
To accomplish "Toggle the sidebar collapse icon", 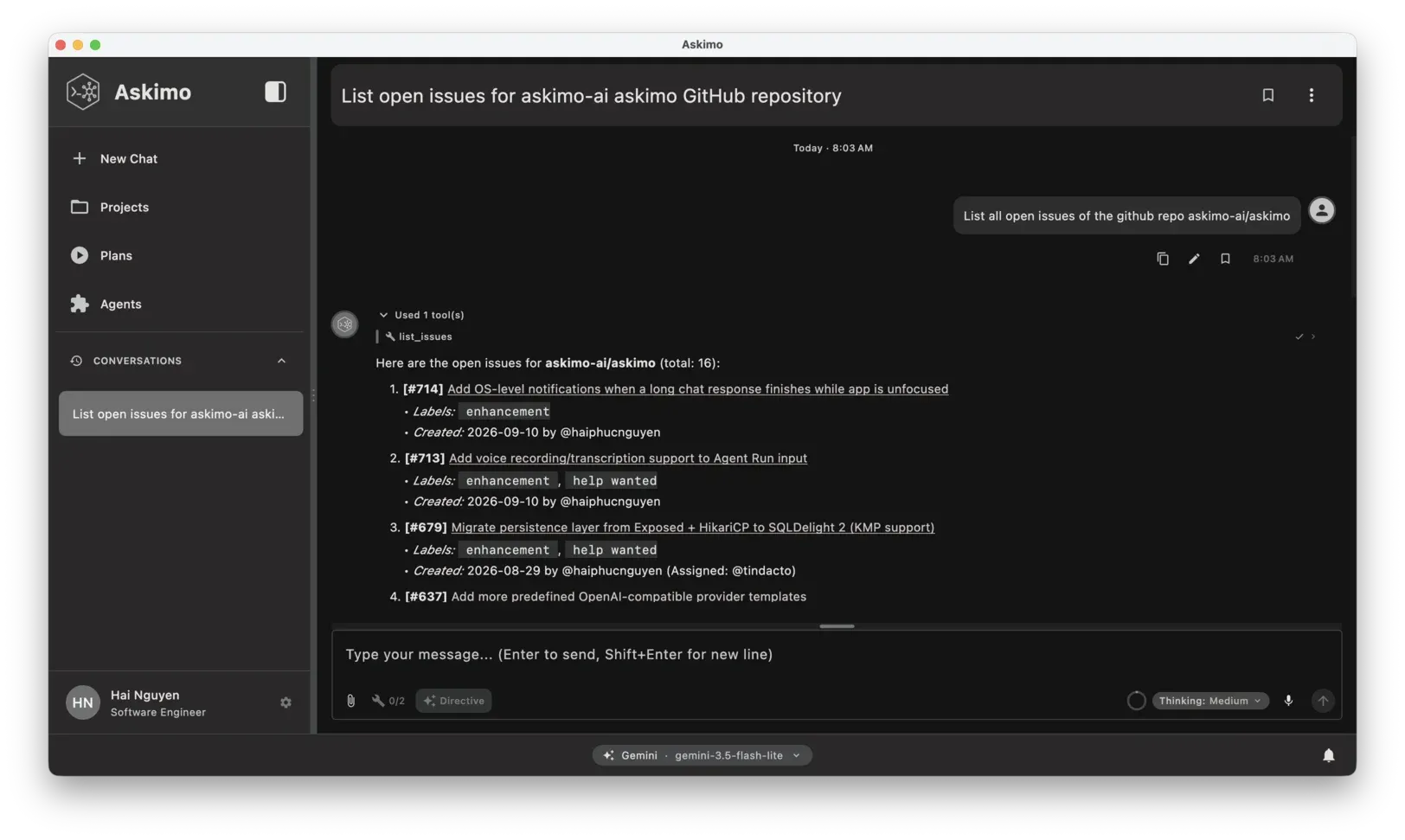I will [275, 92].
